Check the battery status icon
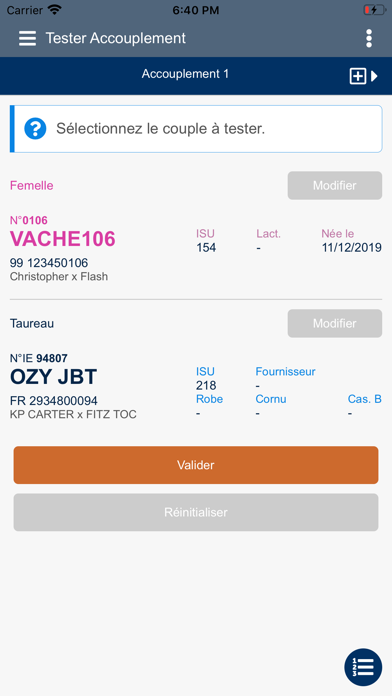The image size is (392, 696). tap(375, 10)
